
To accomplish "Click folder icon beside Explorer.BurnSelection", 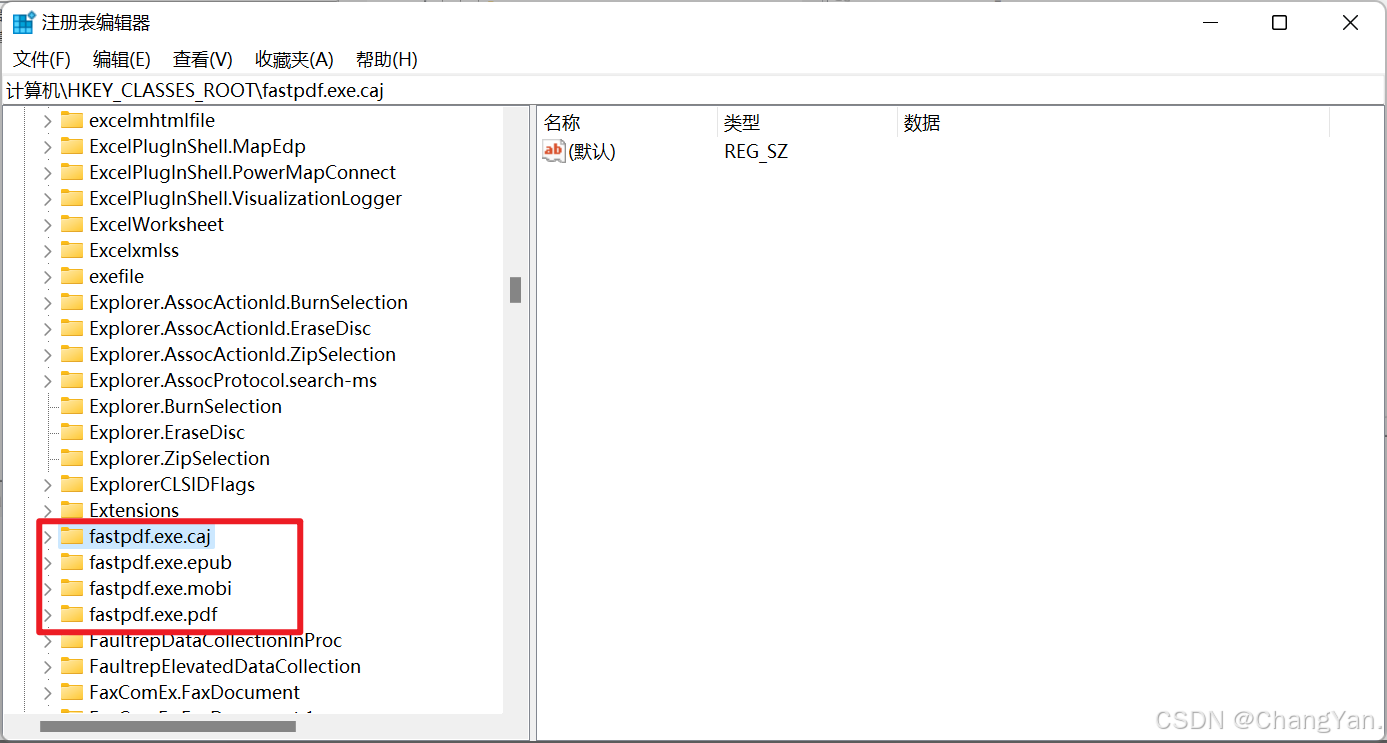I will click(72, 406).
